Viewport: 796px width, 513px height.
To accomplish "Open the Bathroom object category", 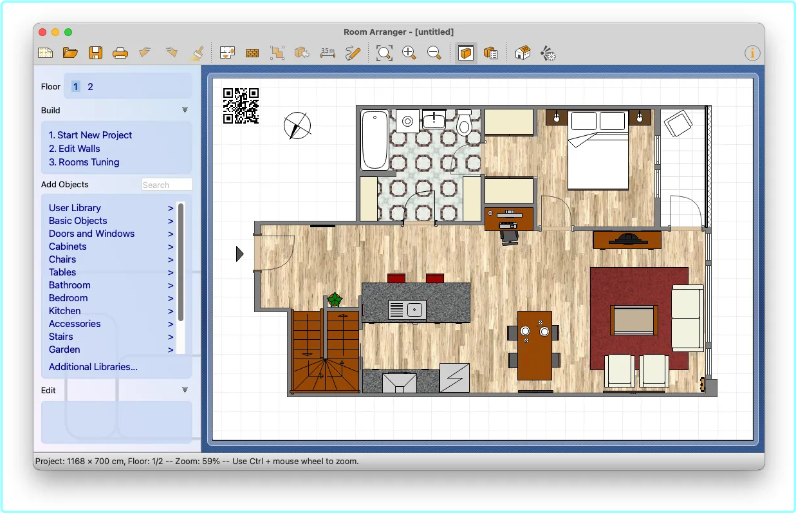I will (x=69, y=285).
